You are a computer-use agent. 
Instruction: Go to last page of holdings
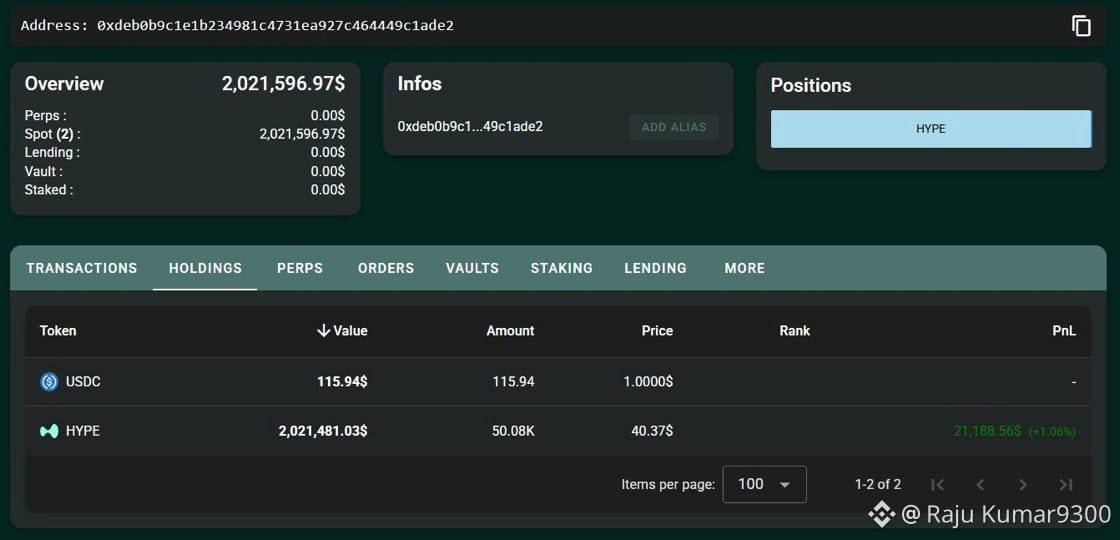1066,485
